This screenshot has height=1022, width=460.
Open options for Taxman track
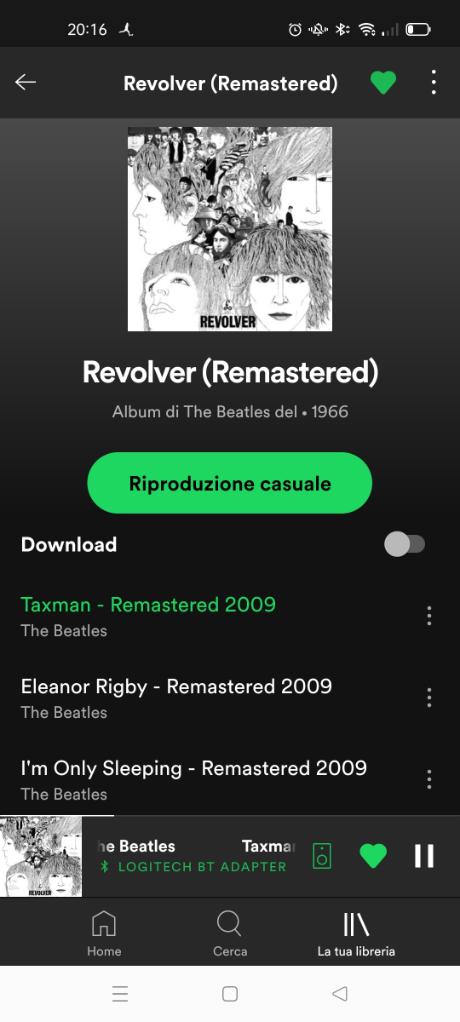[x=429, y=615]
